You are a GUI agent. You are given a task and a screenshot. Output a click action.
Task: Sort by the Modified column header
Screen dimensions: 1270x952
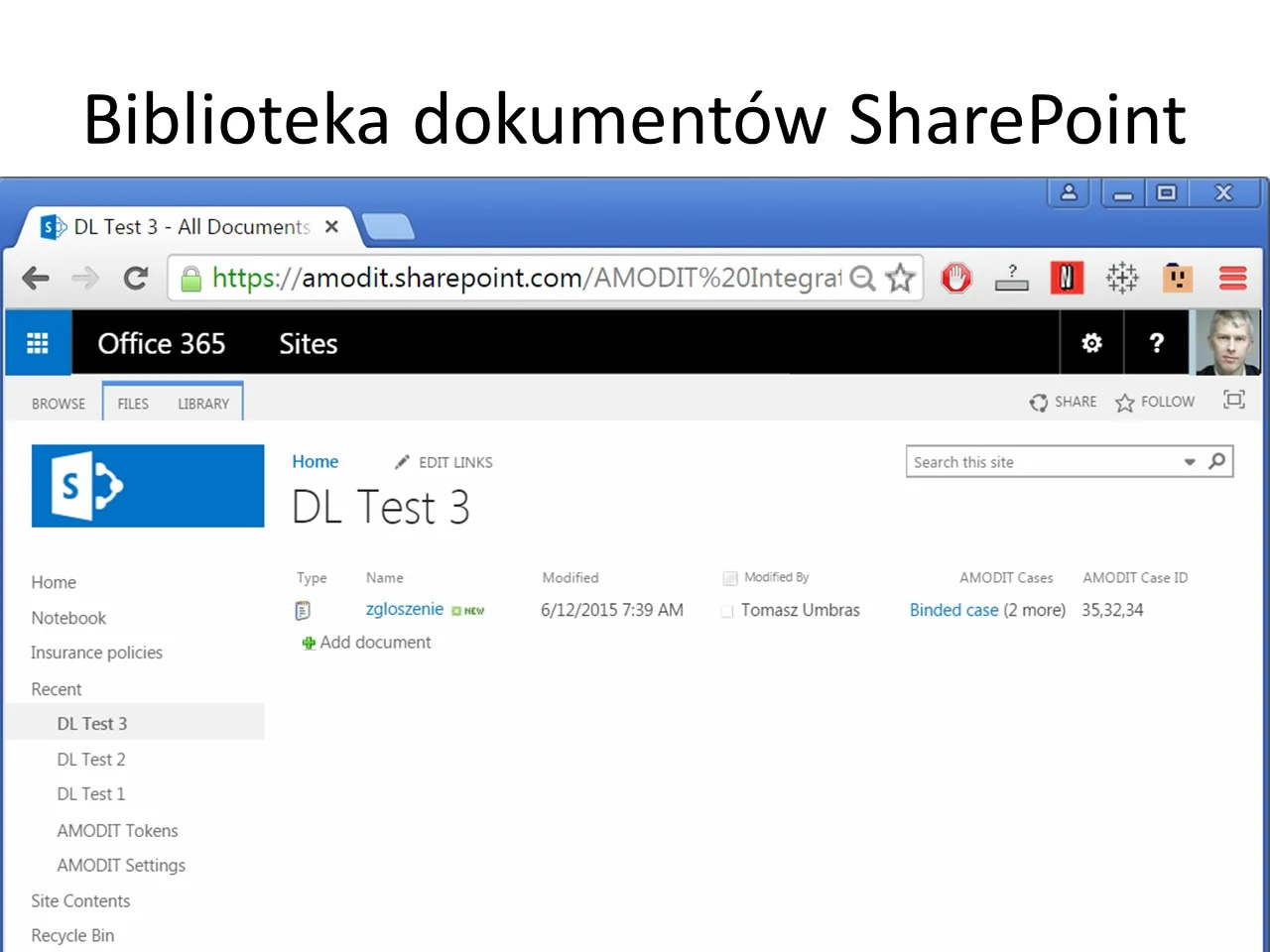[571, 578]
